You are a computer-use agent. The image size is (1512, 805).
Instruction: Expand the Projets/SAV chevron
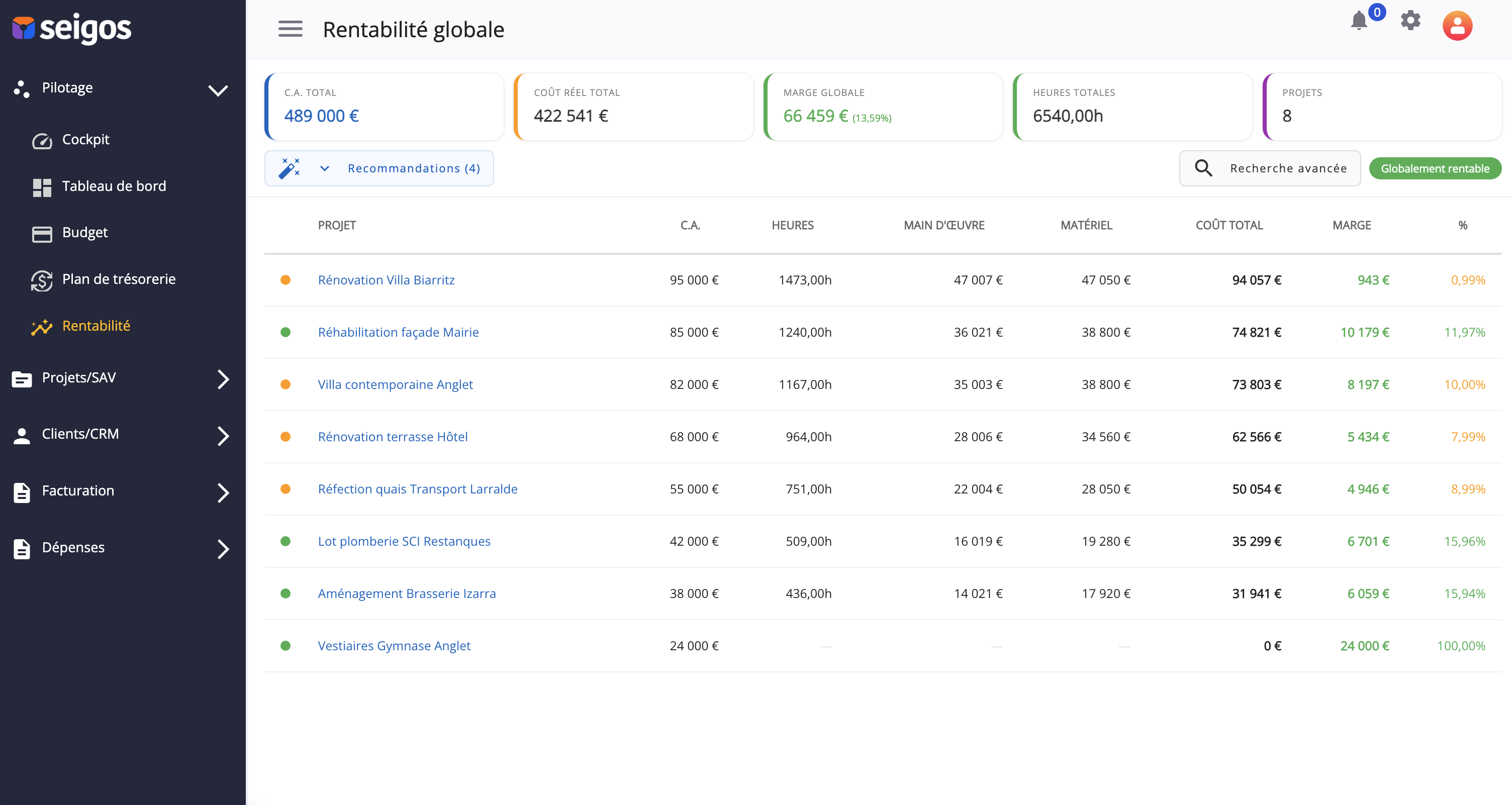(223, 379)
